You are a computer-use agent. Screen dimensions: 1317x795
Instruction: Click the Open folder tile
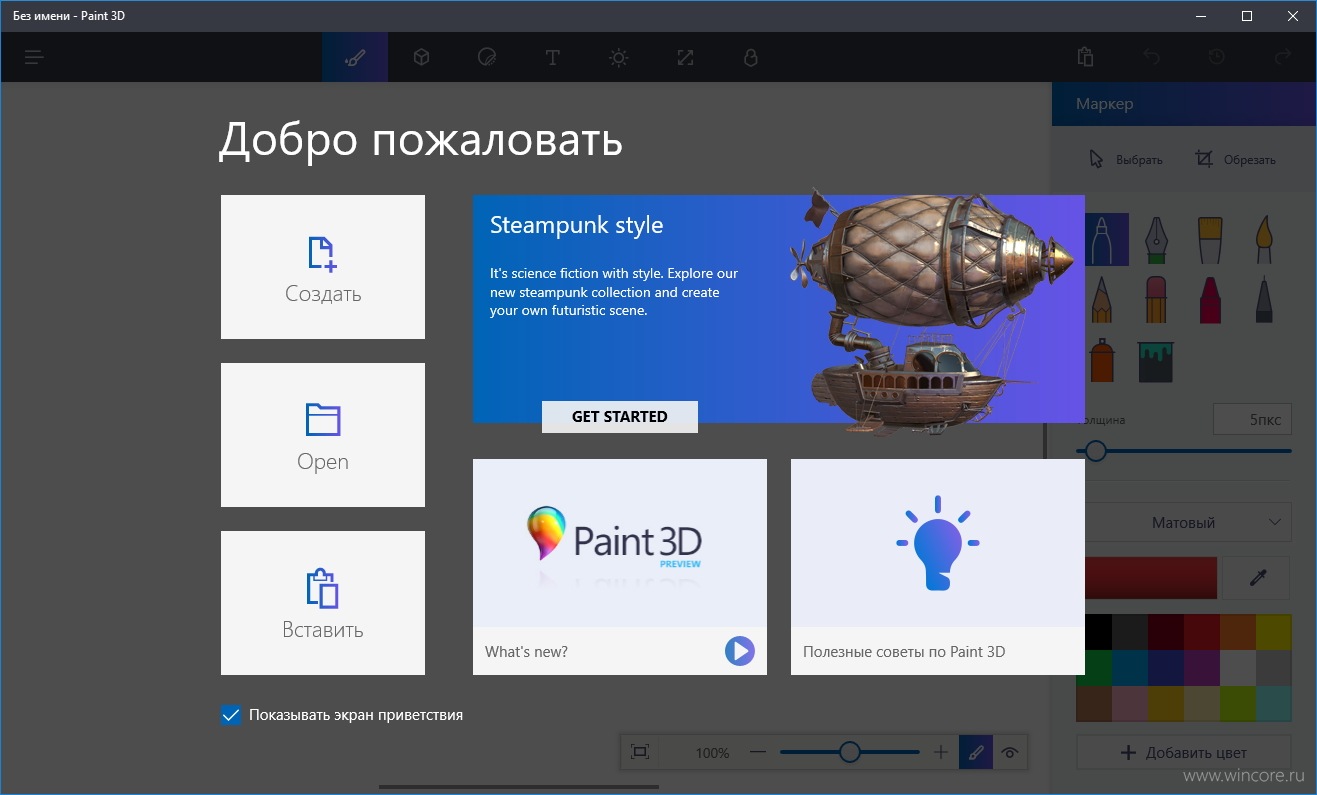pos(323,435)
